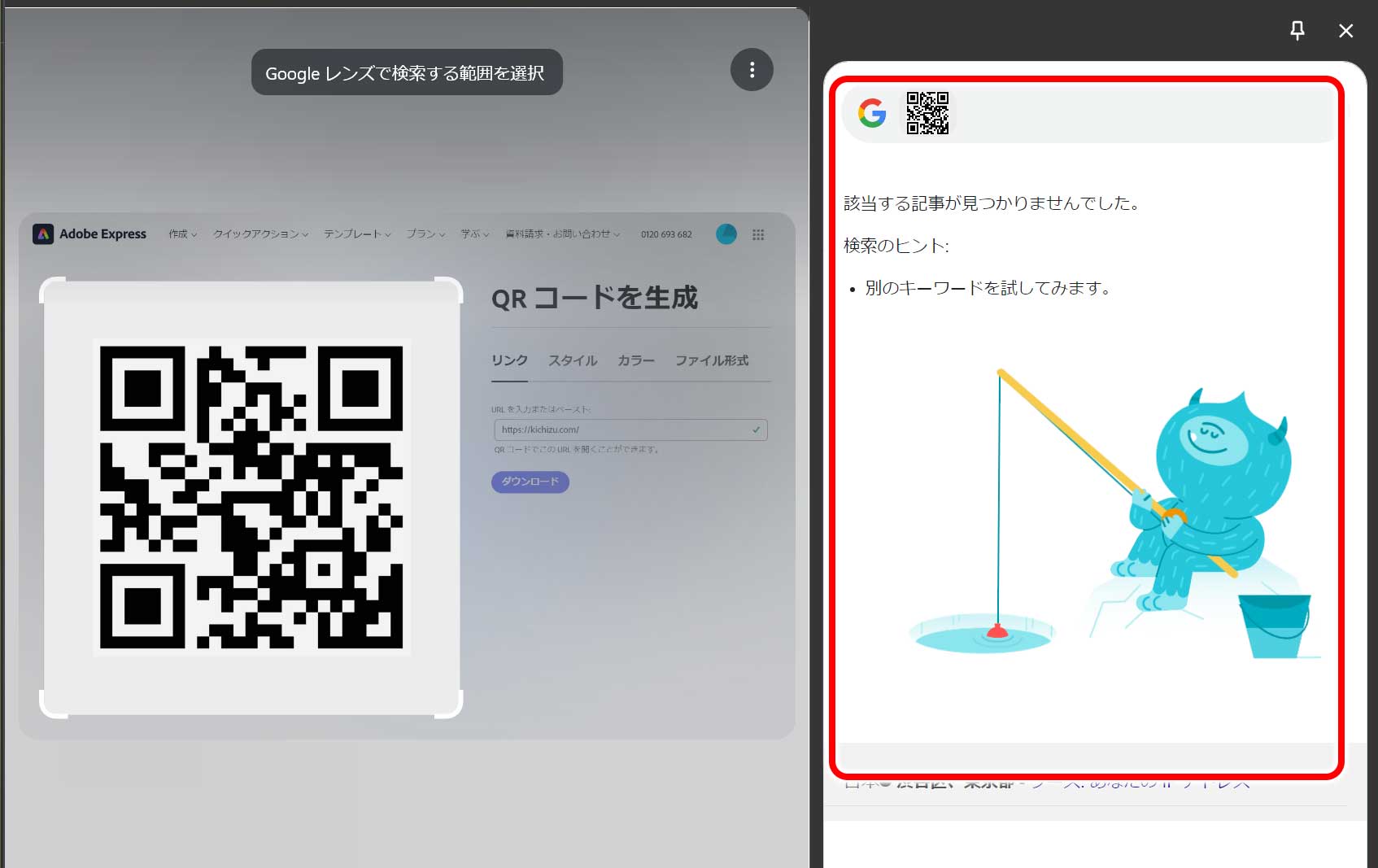The image size is (1378, 868).
Task: Switch to the スタイル tab
Action: (573, 360)
